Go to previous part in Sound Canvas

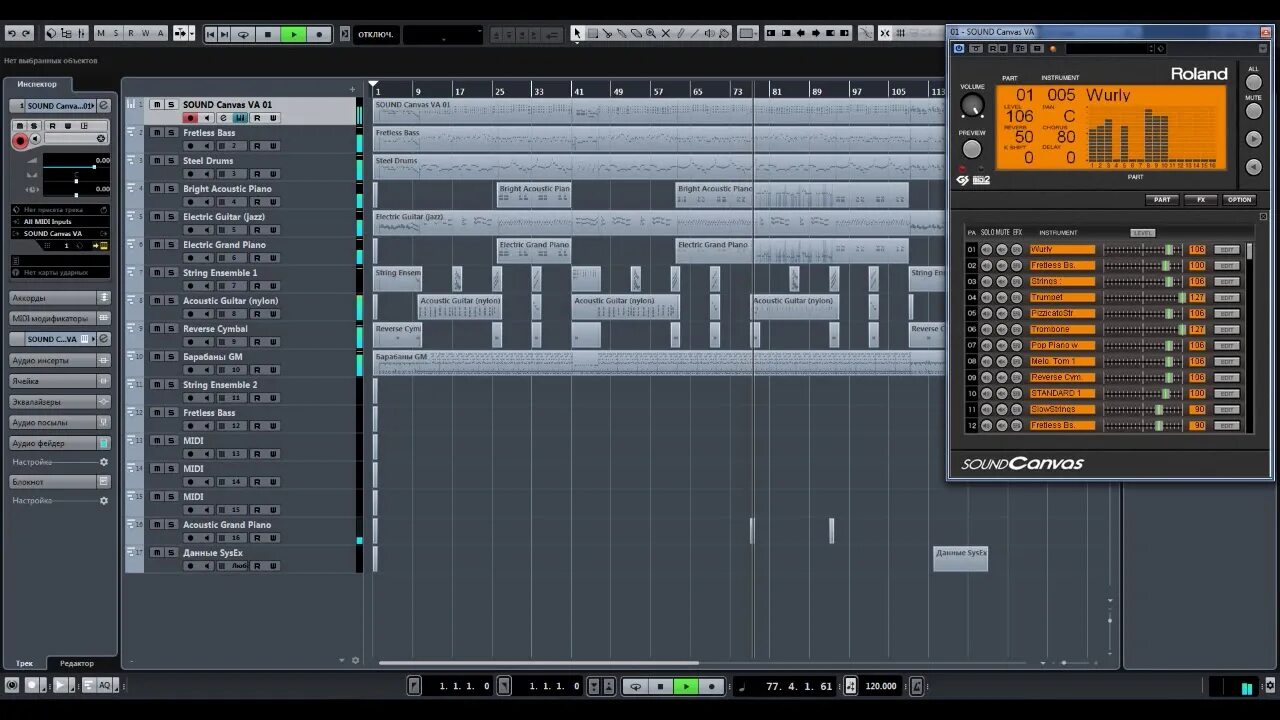pos(1254,167)
